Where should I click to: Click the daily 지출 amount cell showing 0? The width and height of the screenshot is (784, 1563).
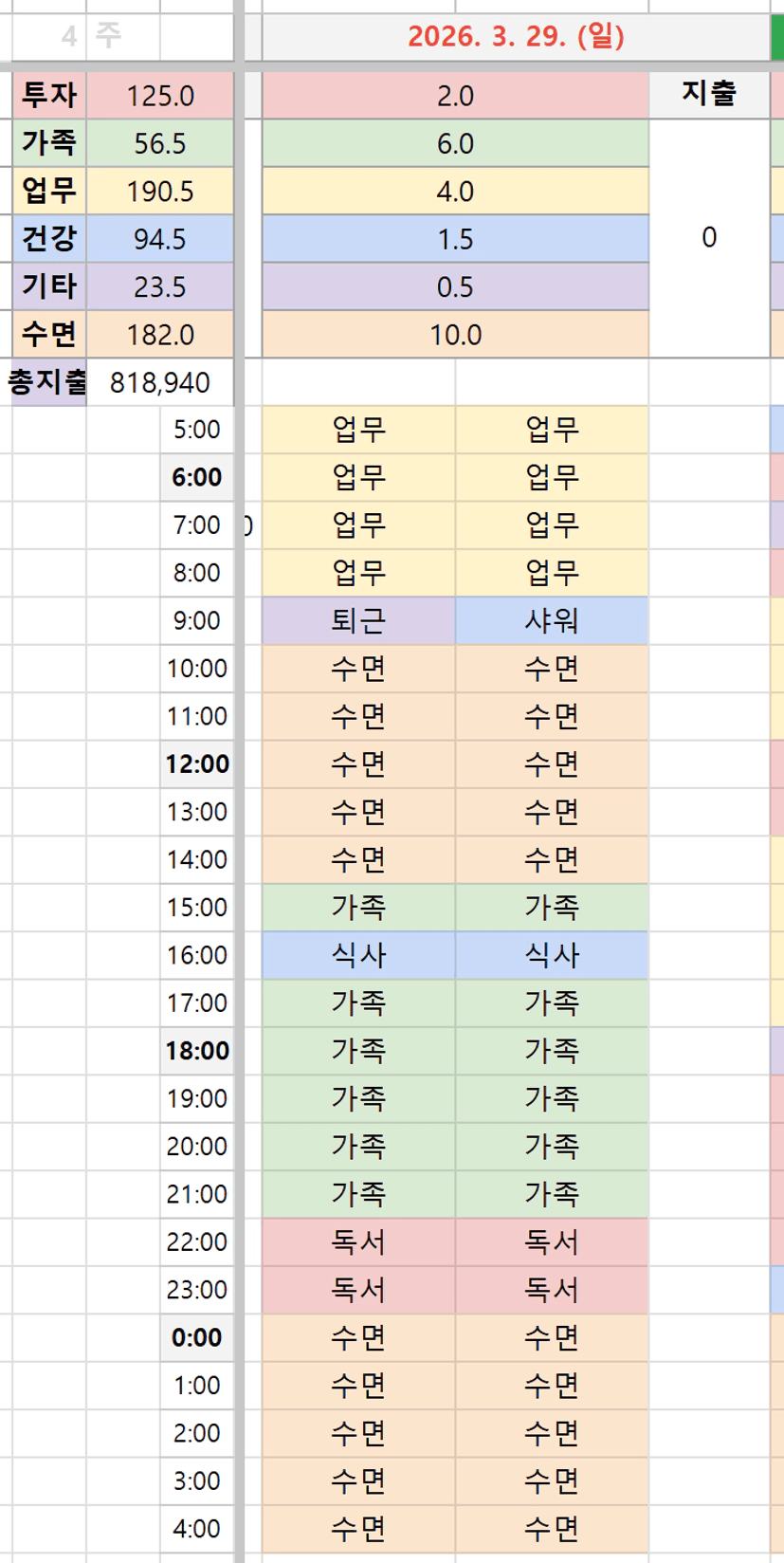[x=708, y=238]
